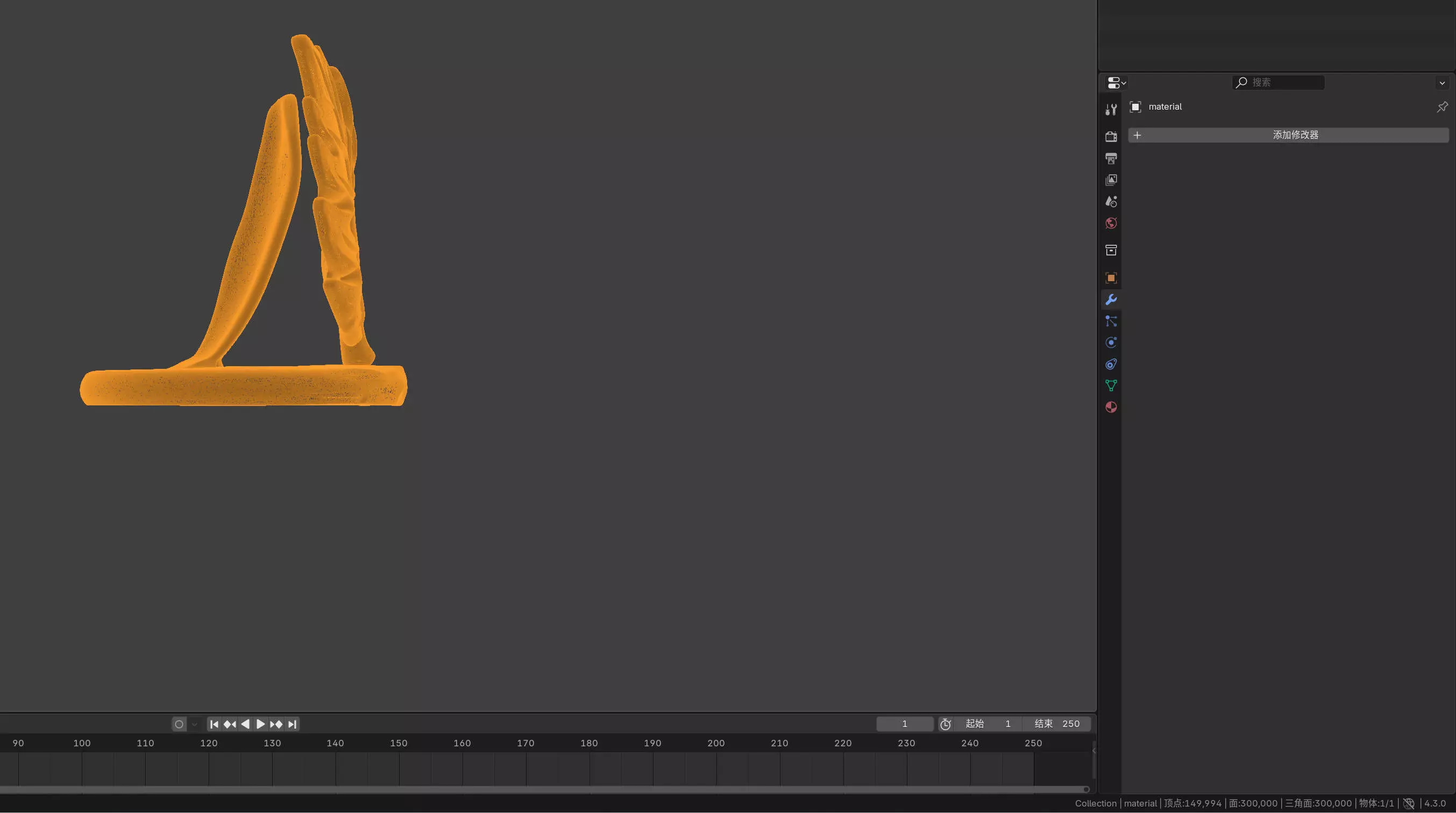The height and width of the screenshot is (813, 1456).
Task: Open the Render properties tab
Action: 1111,137
